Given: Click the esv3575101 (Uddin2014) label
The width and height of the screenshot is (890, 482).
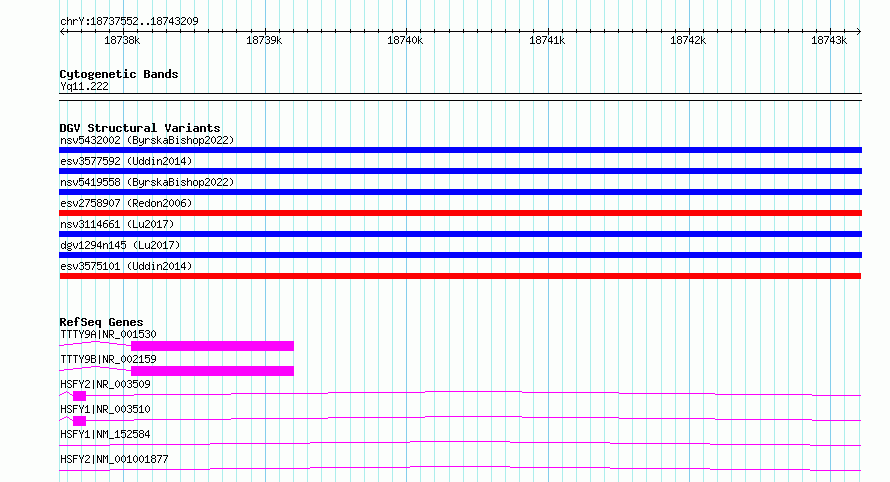Looking at the screenshot, I should click(x=126, y=266).
